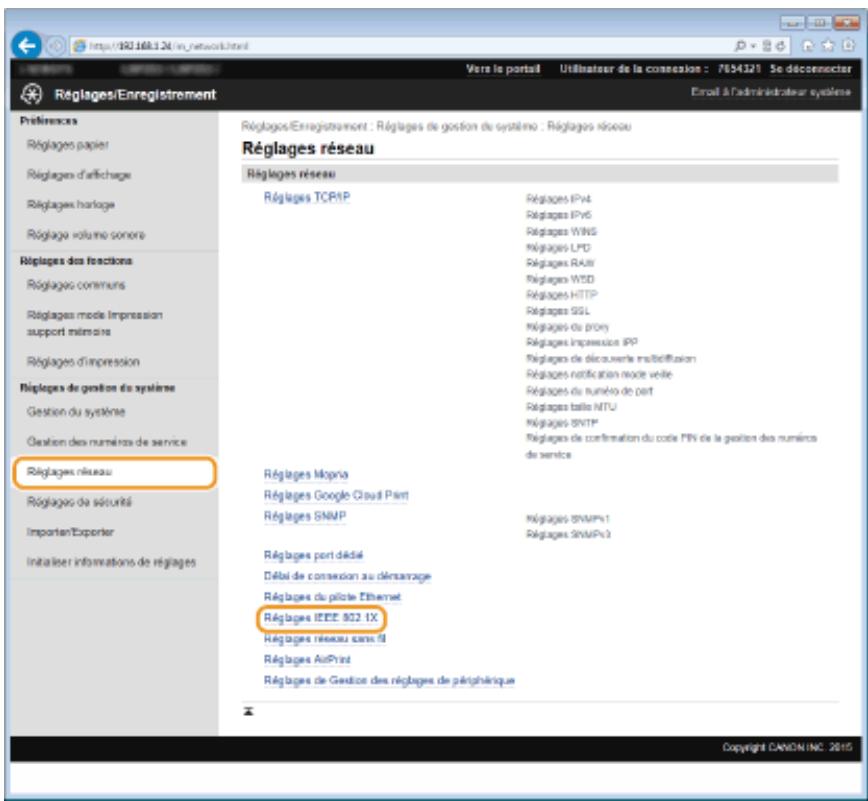Screen dimensions: 868x801
Task: Click Réglages impression IPP text
Action: (x=581, y=343)
